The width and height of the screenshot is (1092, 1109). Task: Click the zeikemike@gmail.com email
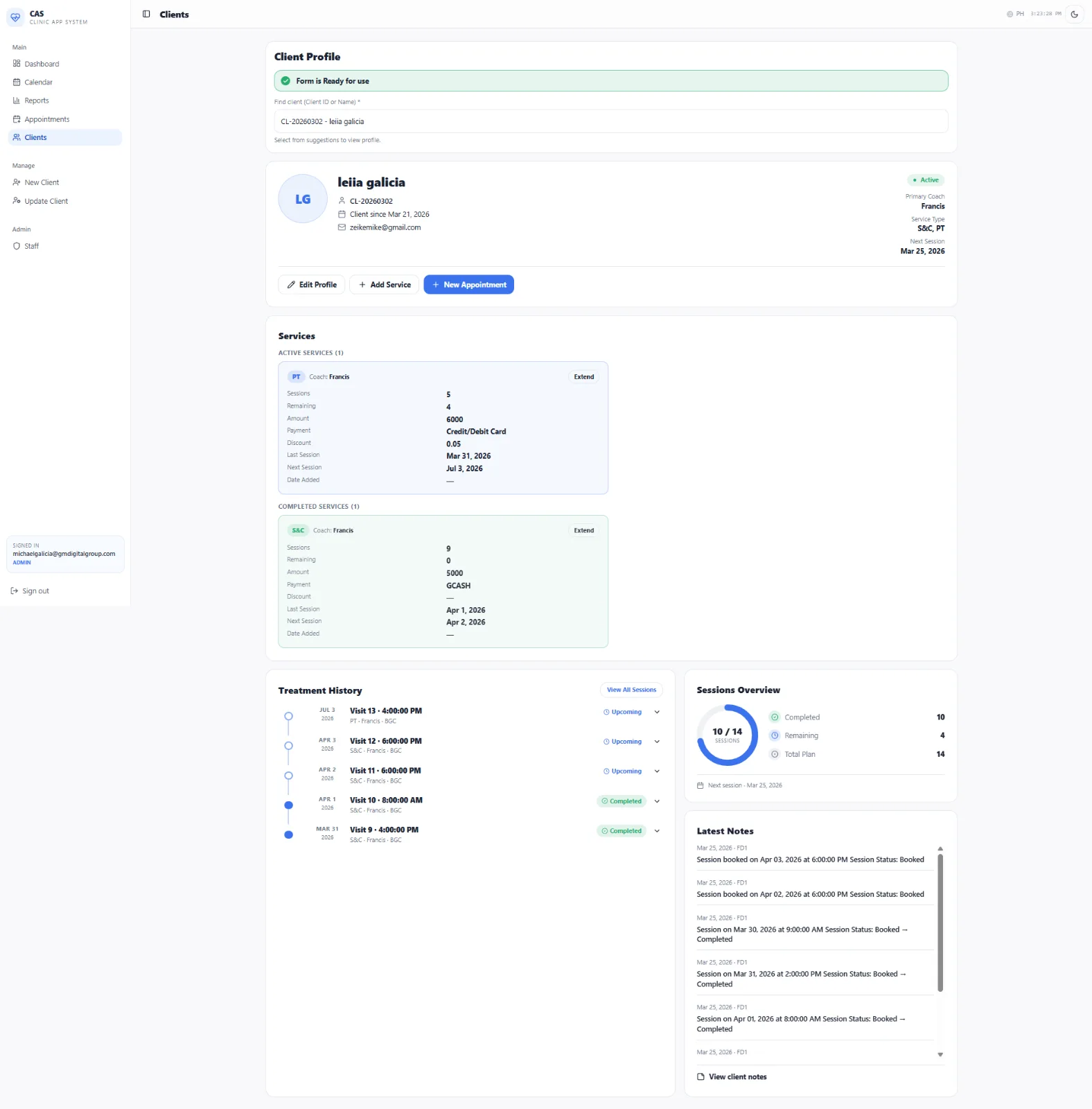385,227
